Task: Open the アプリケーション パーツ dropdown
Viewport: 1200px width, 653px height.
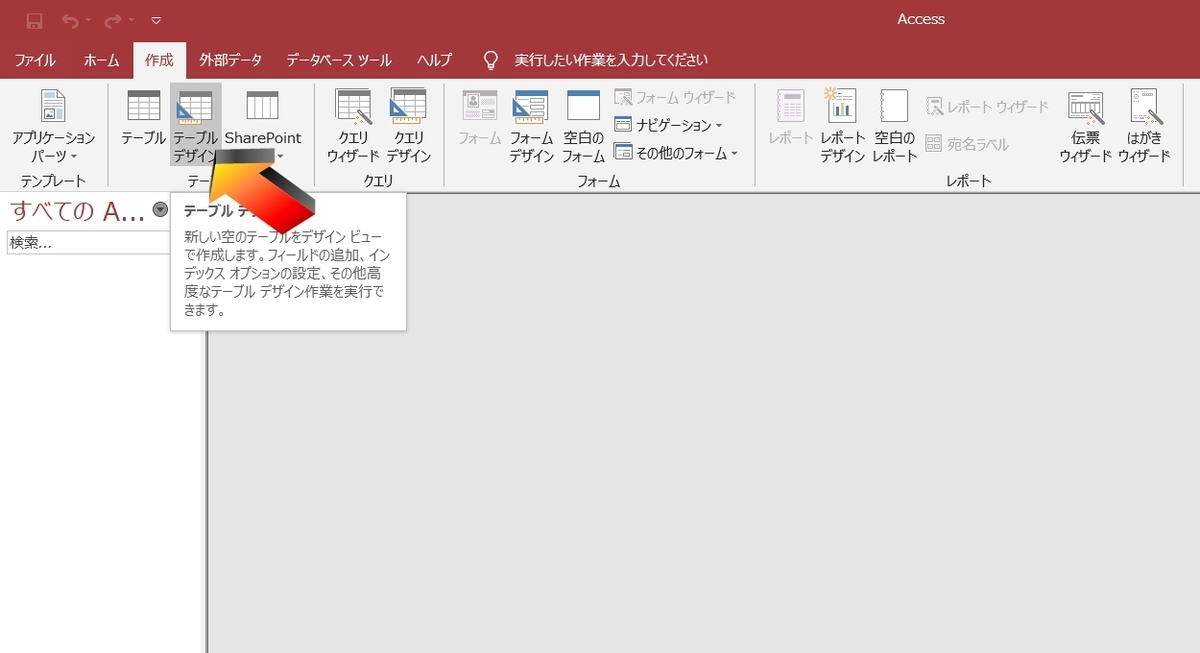Action: point(54,126)
